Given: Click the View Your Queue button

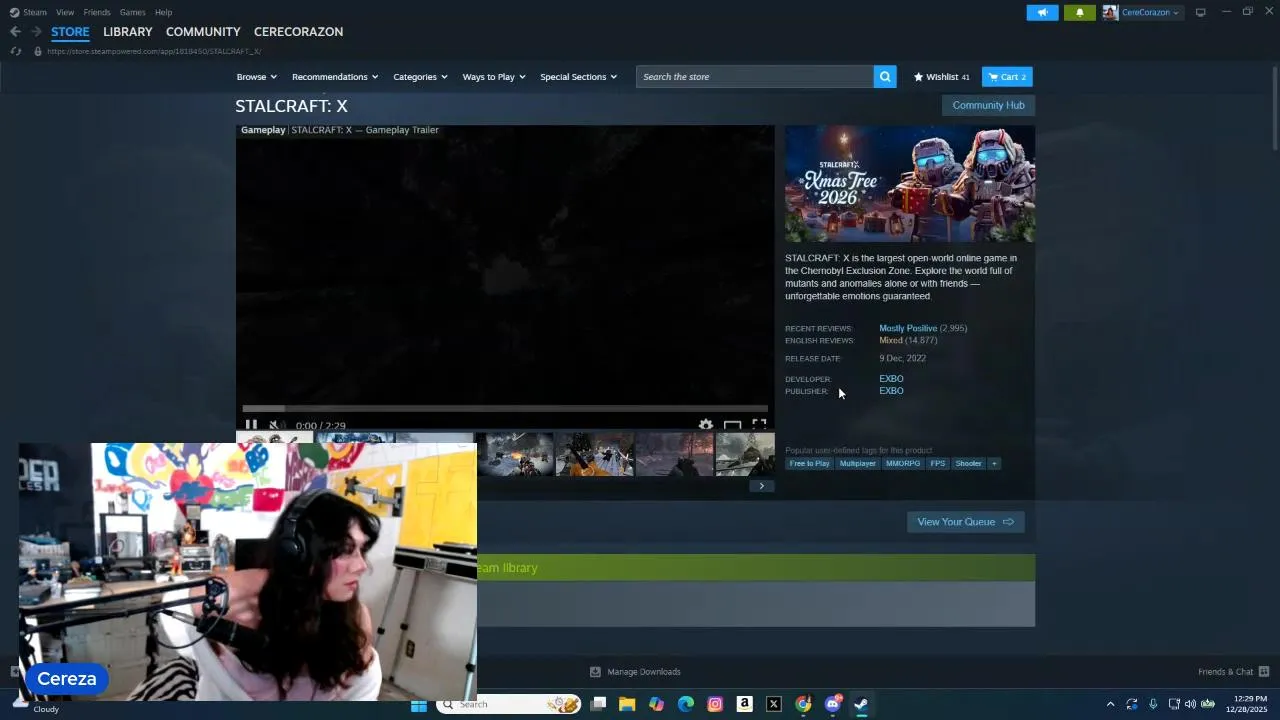Looking at the screenshot, I should point(965,522).
